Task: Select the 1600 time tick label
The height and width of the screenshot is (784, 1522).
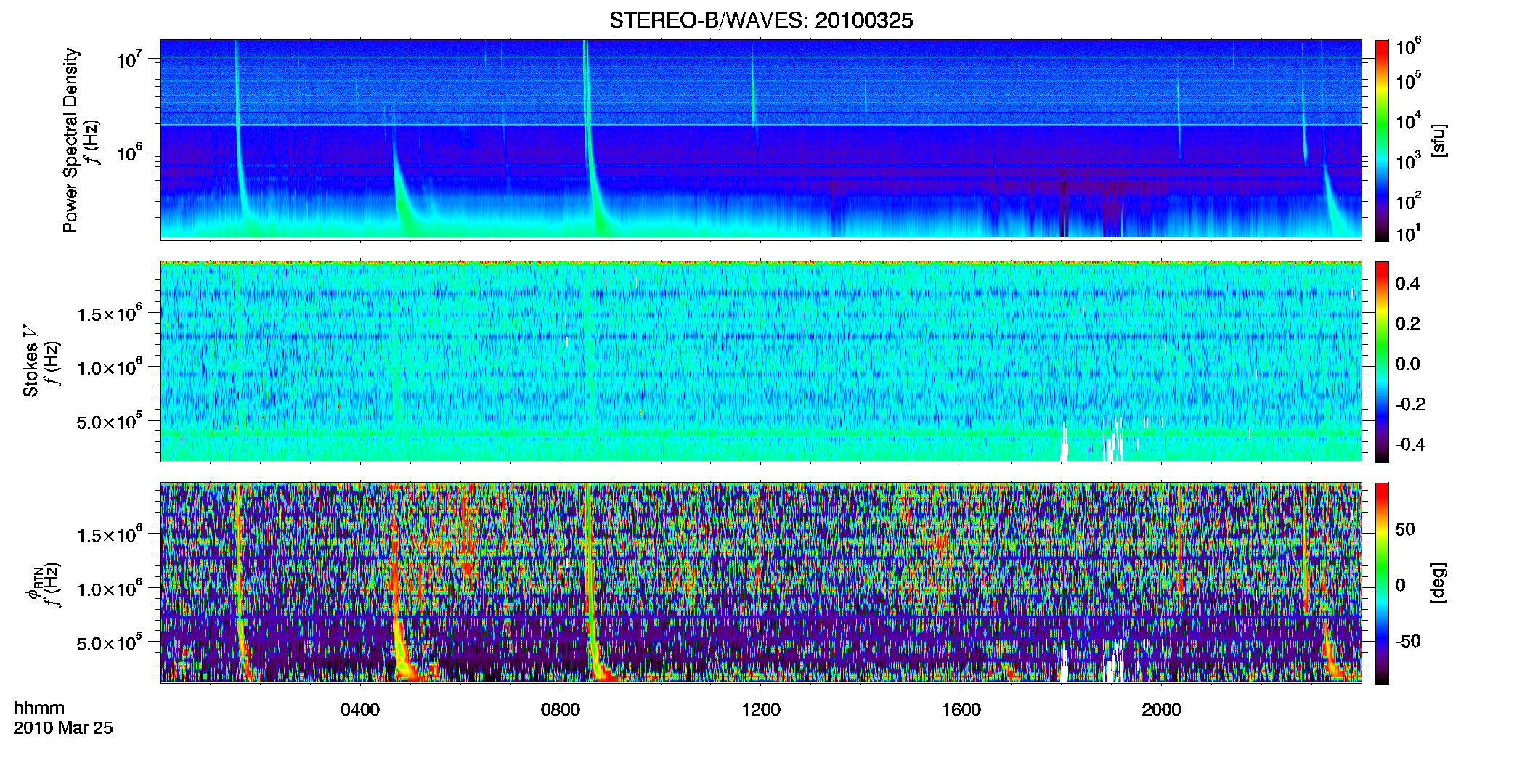Action: point(961,710)
